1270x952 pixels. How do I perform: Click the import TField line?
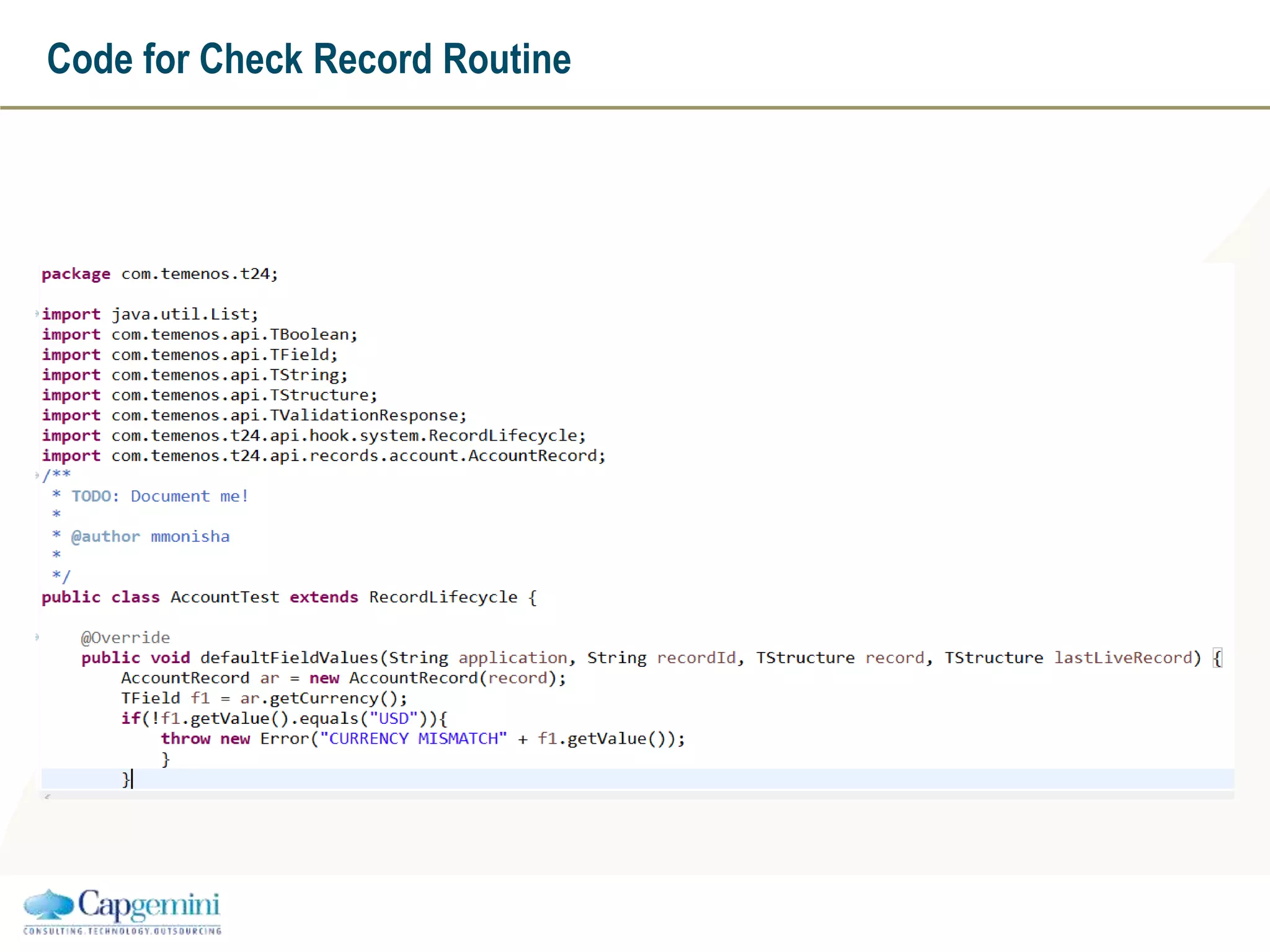tap(190, 355)
